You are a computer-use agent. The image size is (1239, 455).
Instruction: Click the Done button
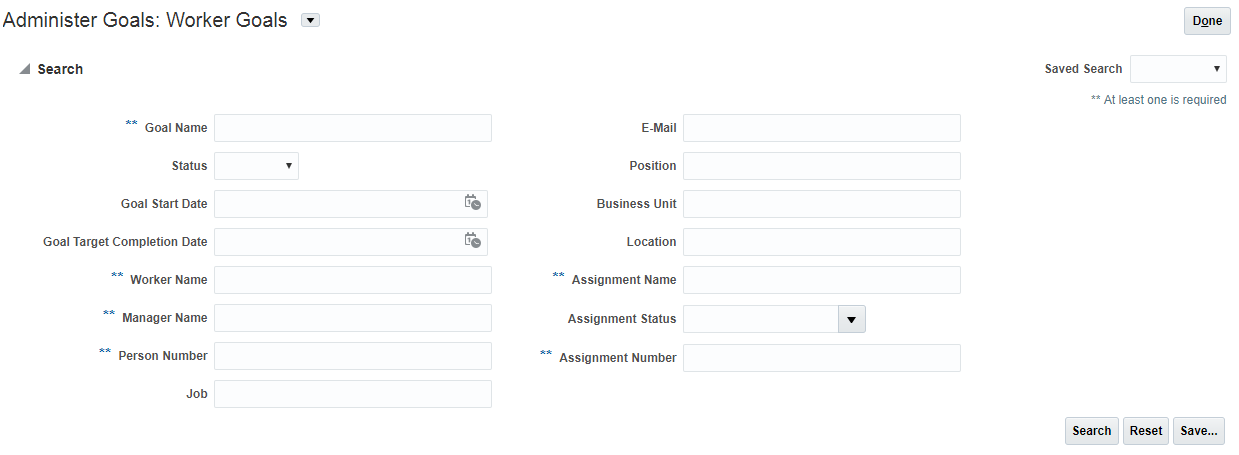[1207, 21]
